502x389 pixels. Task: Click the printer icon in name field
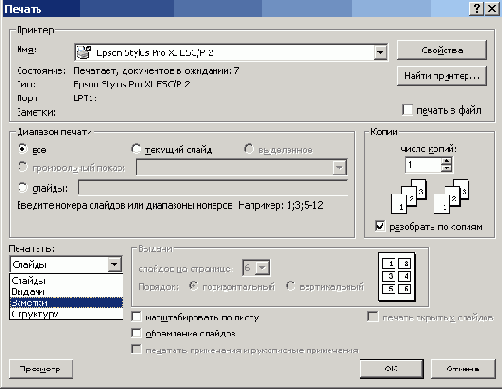coord(84,52)
